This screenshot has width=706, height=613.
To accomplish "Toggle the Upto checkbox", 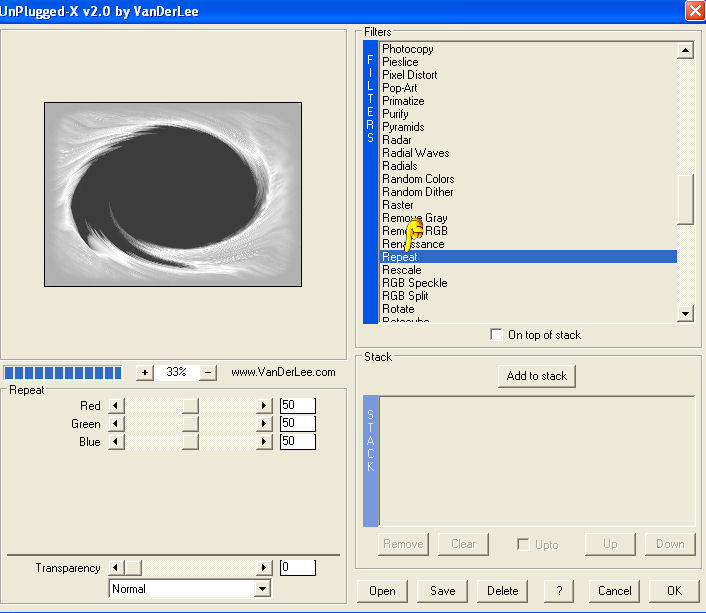I will pos(523,544).
